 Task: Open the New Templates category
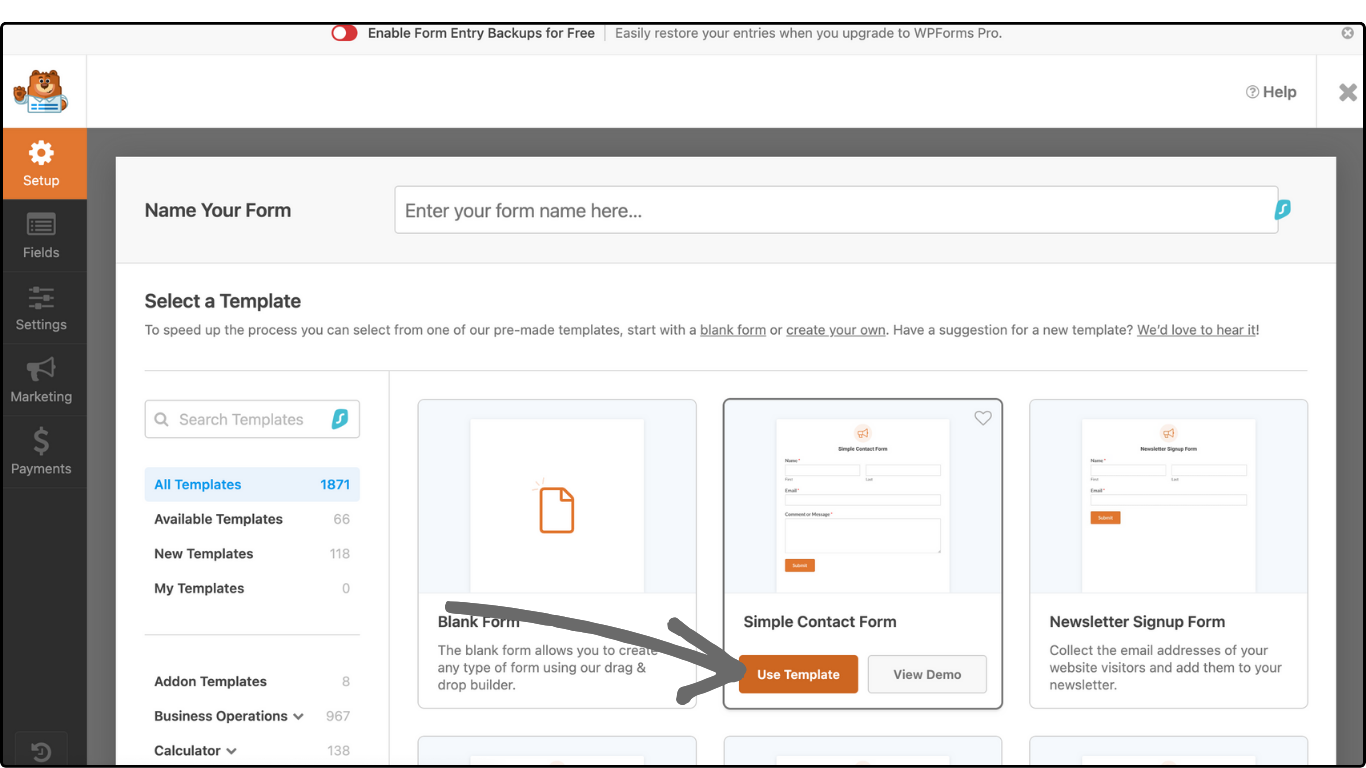[x=203, y=553]
